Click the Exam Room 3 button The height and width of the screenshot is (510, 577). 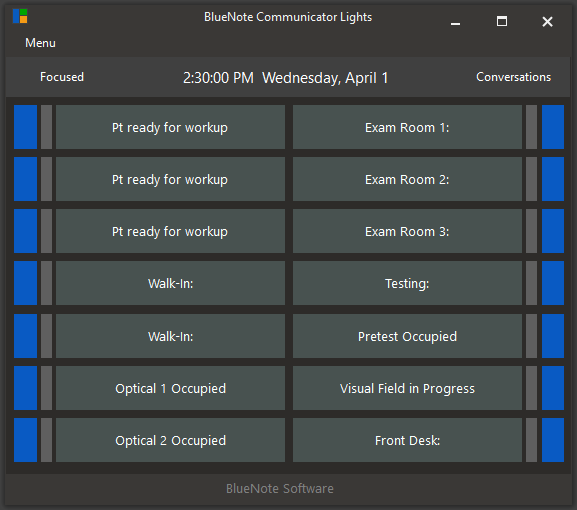[x=407, y=231]
